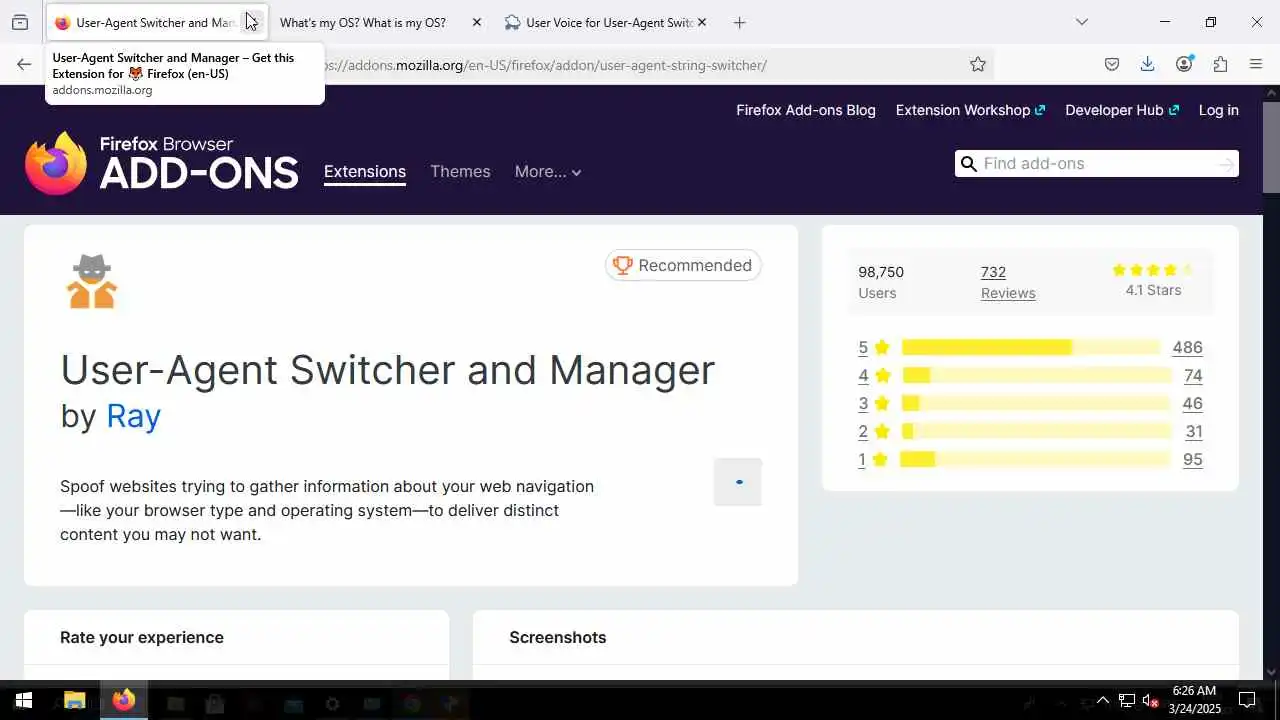The height and width of the screenshot is (720, 1280).
Task: Click the network tray icon
Action: point(1127,700)
